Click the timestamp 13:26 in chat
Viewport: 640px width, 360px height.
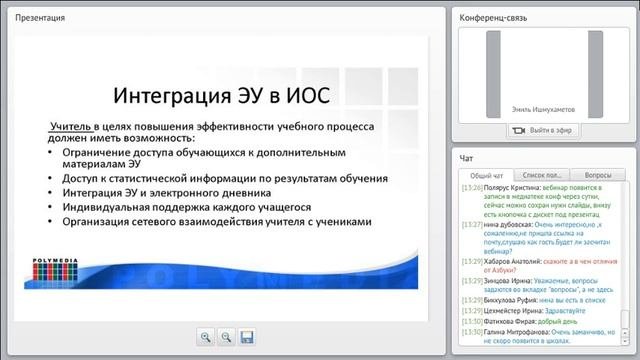tap(472, 188)
